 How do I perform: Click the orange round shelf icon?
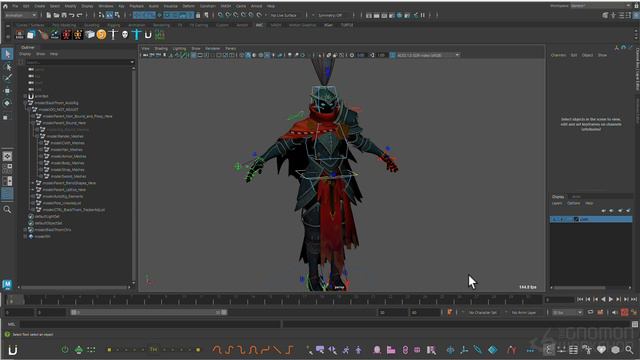click(x=101, y=35)
